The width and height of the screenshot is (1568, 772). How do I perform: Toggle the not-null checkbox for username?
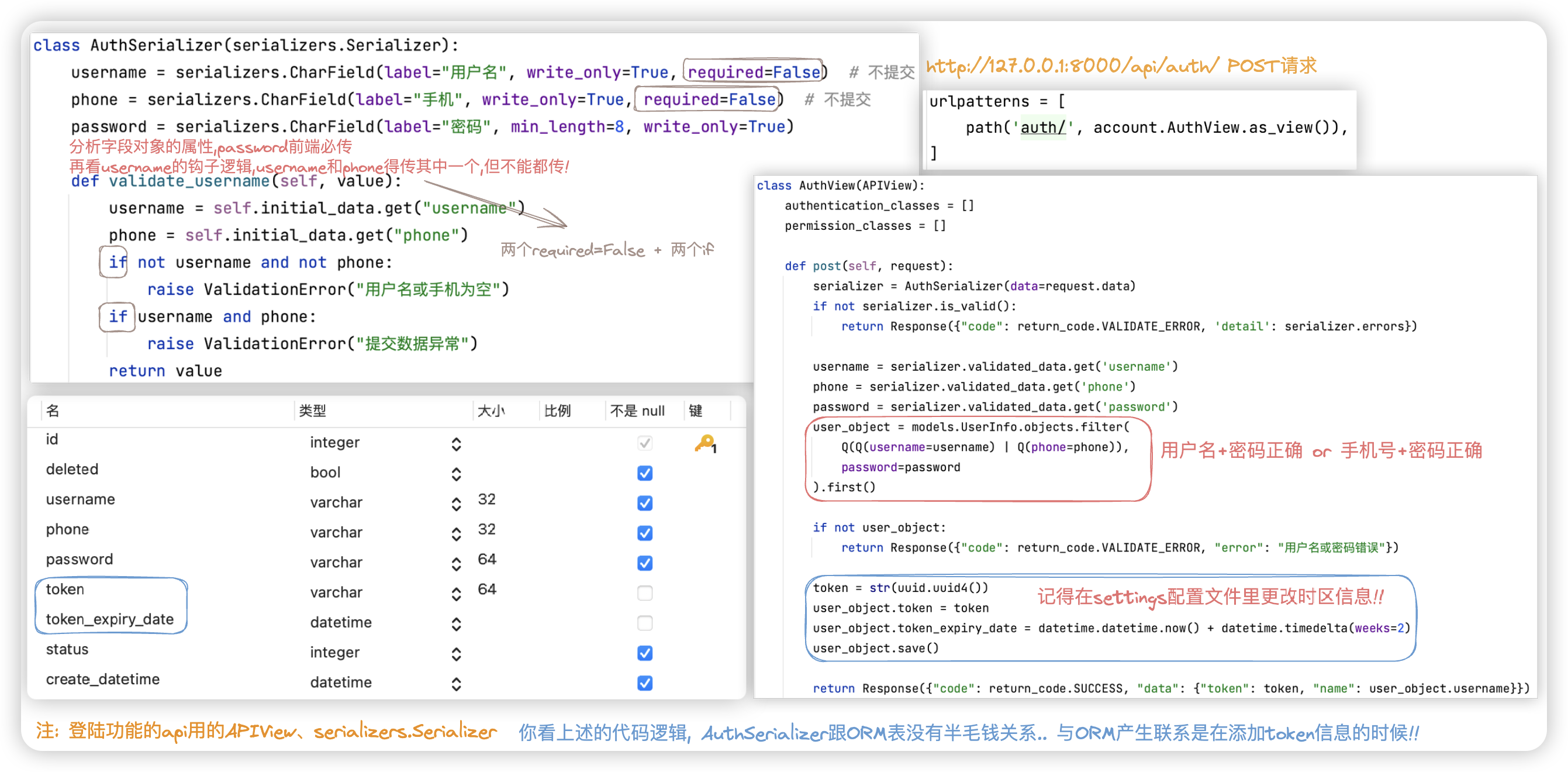645,503
